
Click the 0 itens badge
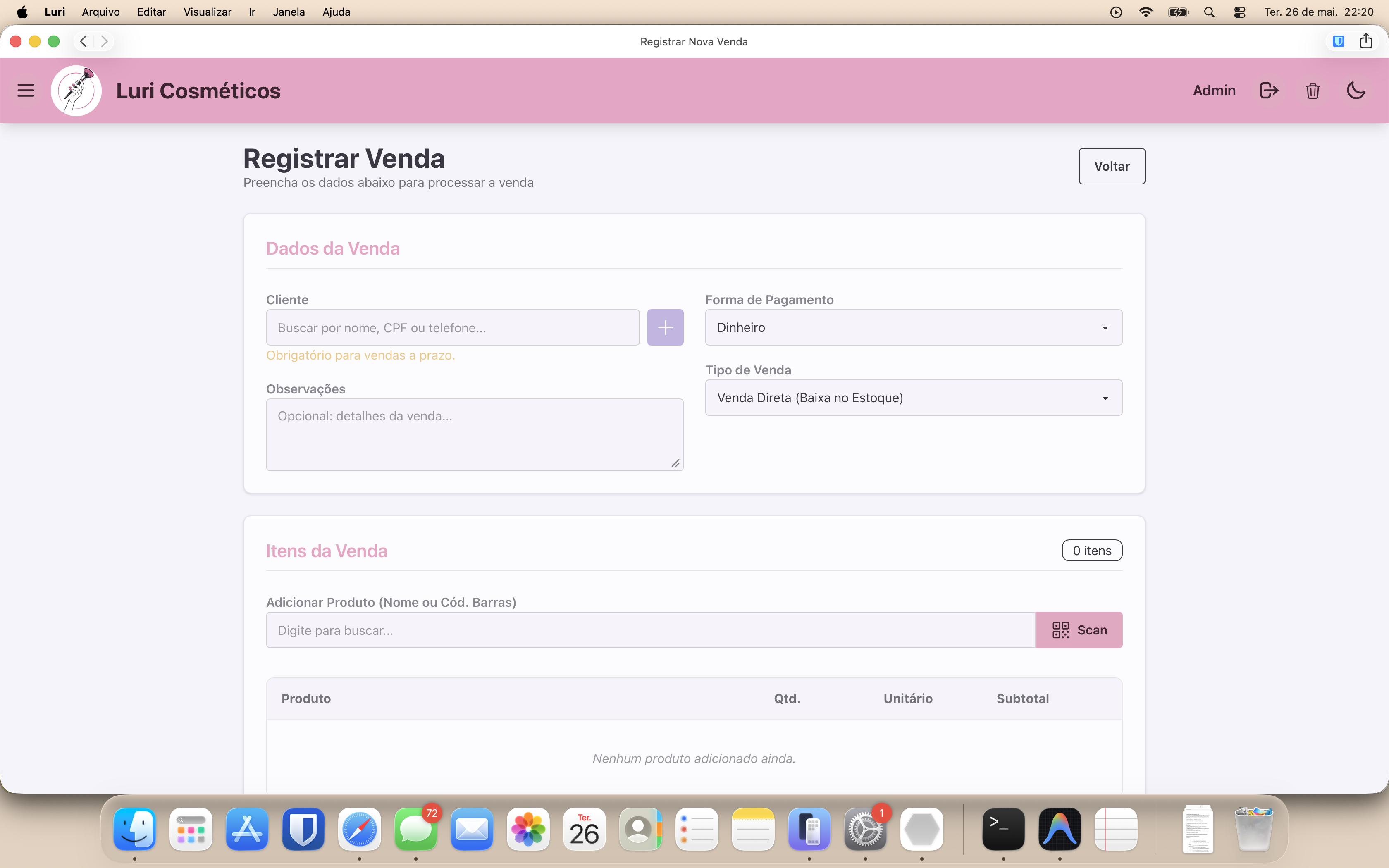point(1092,551)
